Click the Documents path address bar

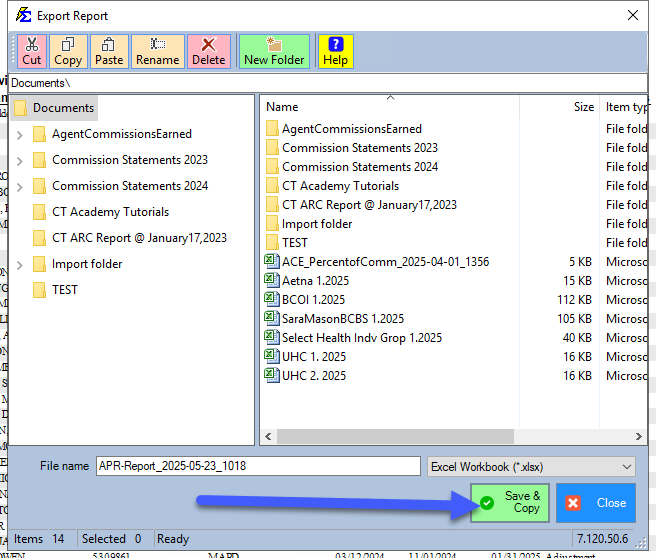328,83
